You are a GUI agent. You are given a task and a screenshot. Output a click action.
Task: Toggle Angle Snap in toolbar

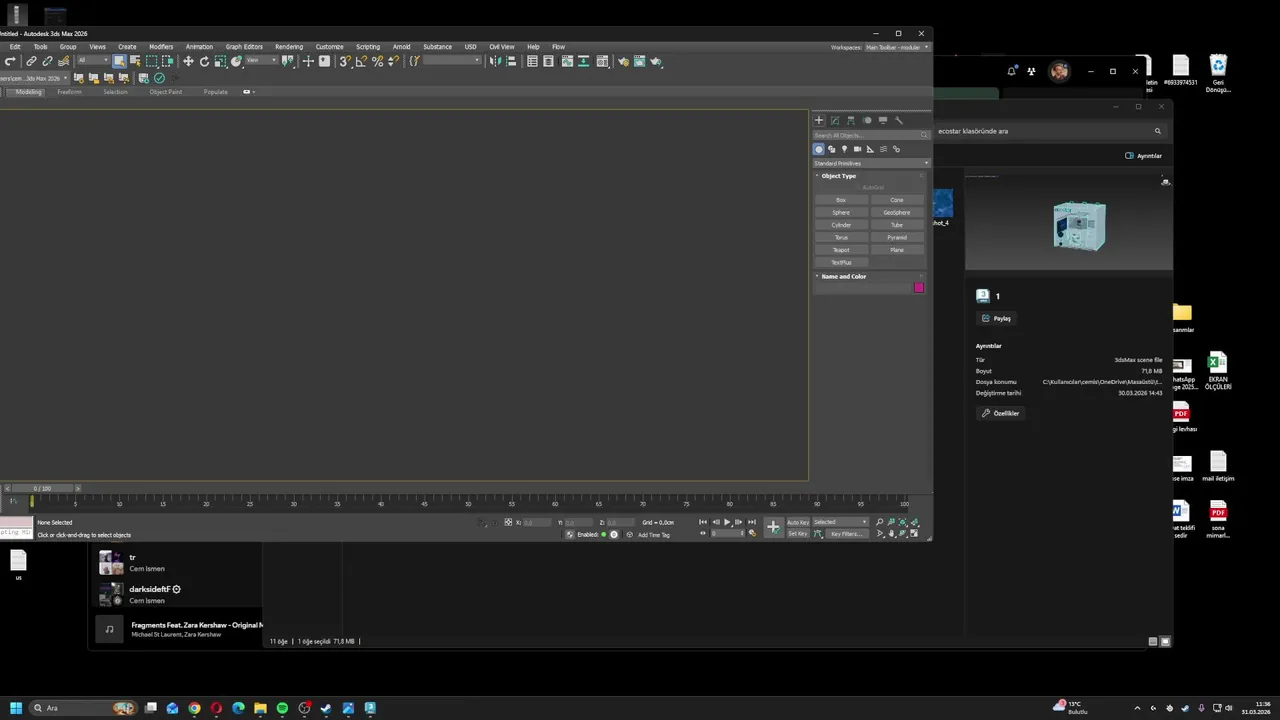361,61
